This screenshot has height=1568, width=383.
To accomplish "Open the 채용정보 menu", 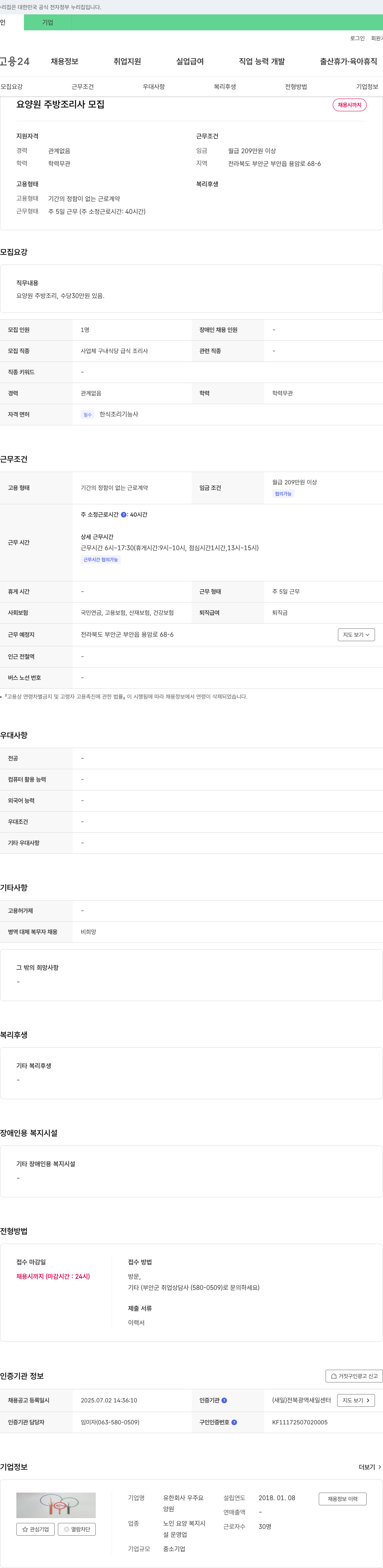I will click(x=65, y=61).
